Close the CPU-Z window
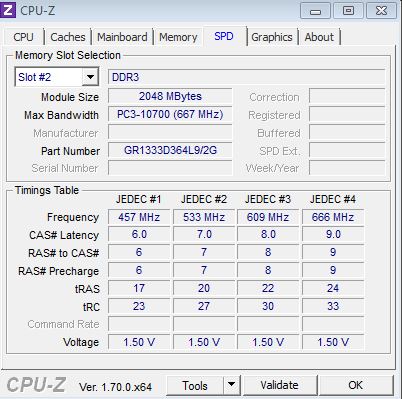The height and width of the screenshot is (399, 402). pyautogui.click(x=381, y=11)
